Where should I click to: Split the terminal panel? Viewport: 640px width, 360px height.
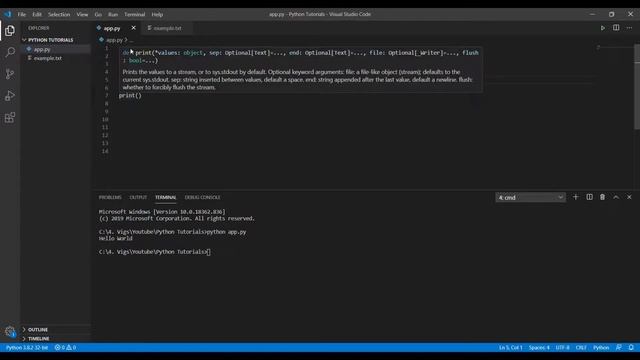point(589,197)
